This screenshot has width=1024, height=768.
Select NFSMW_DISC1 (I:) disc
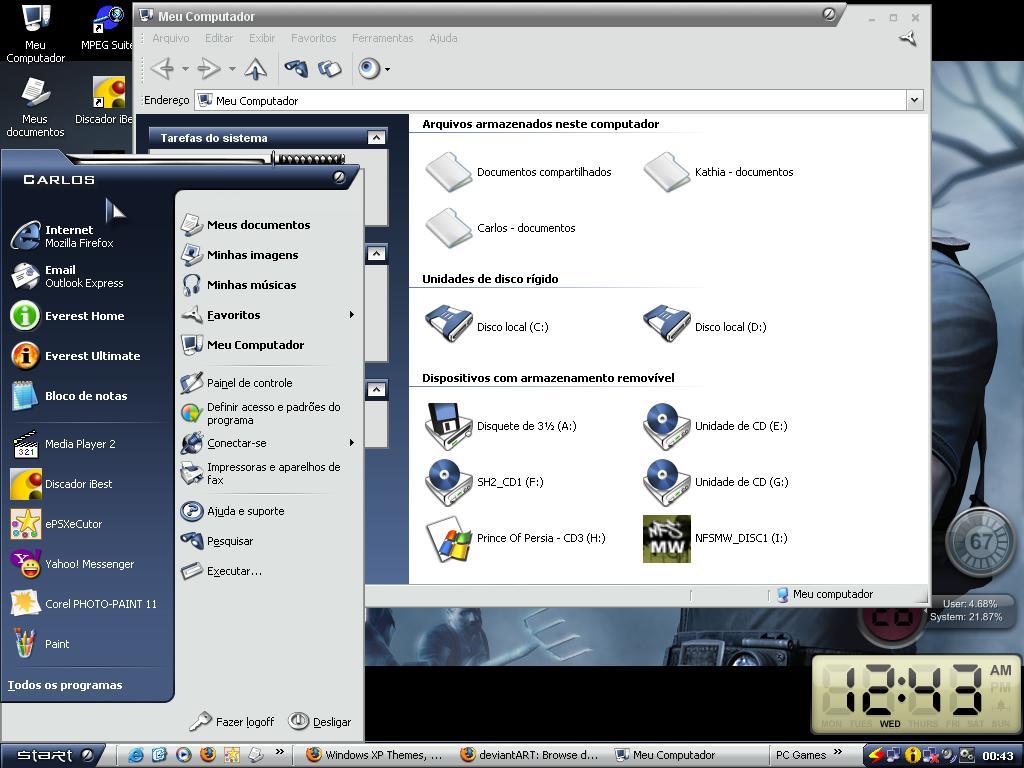[716, 538]
